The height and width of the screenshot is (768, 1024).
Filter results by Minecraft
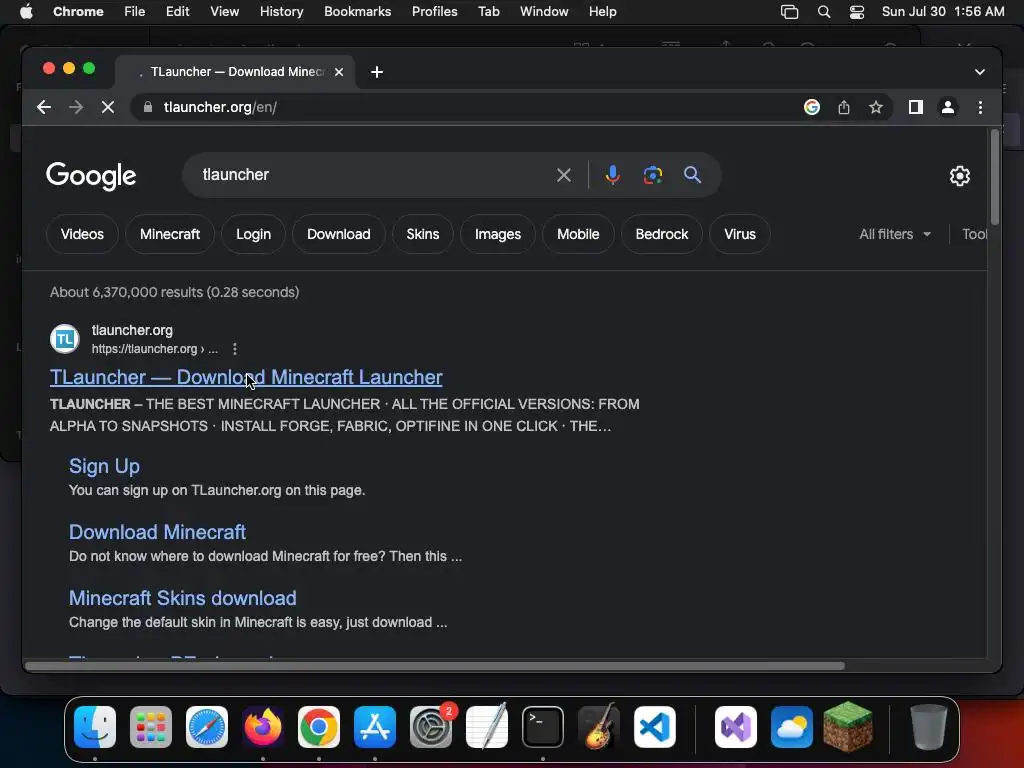tap(170, 234)
